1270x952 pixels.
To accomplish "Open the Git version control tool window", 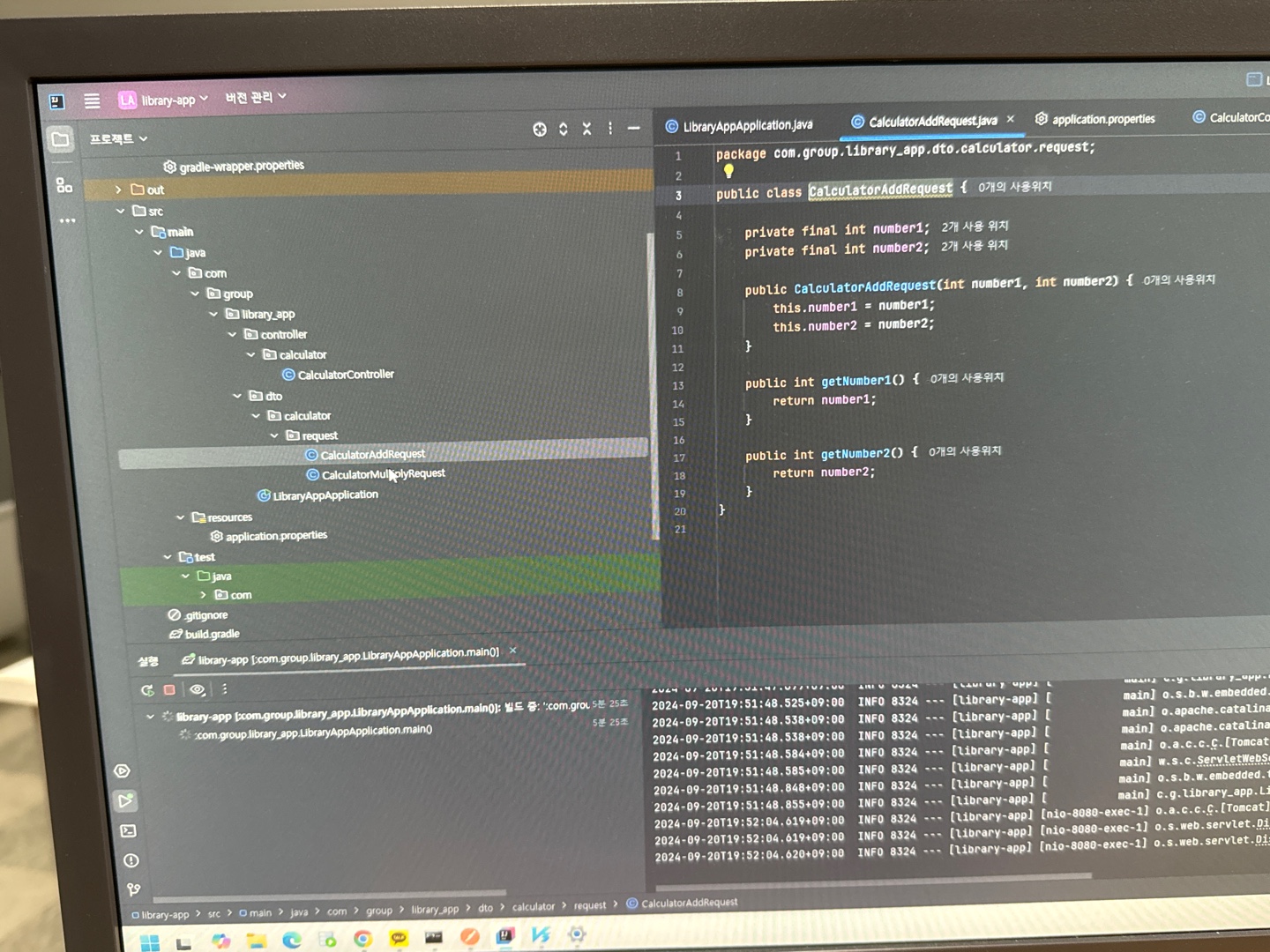I will [133, 889].
